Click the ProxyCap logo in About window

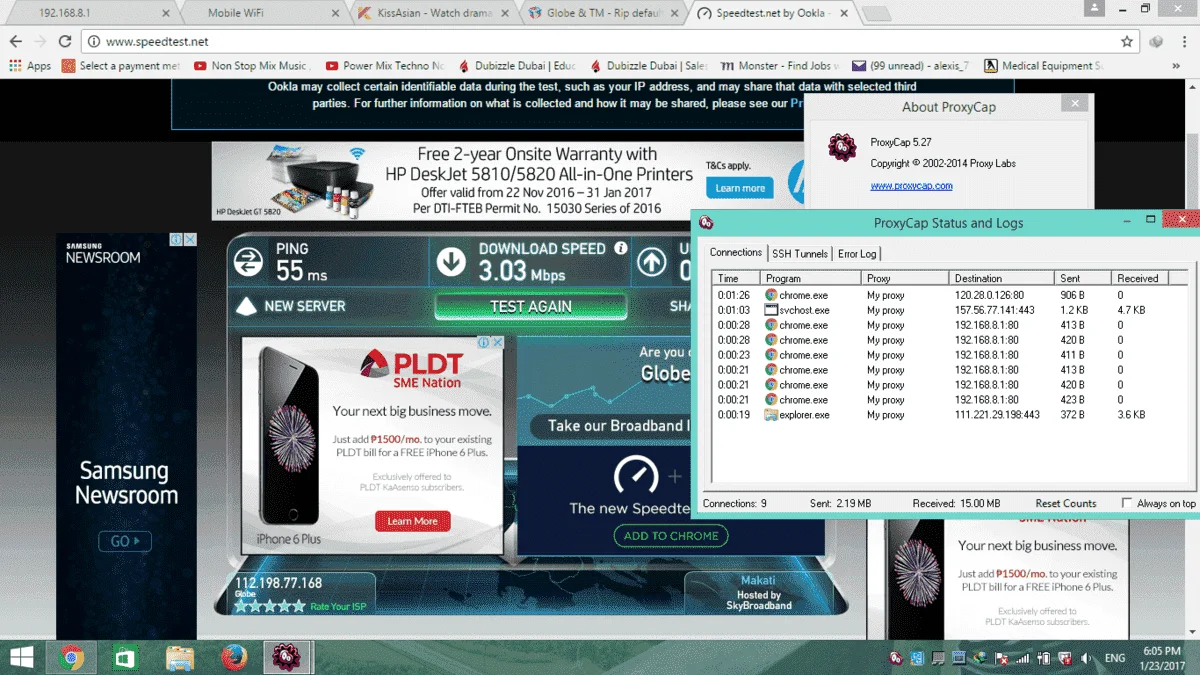[842, 148]
